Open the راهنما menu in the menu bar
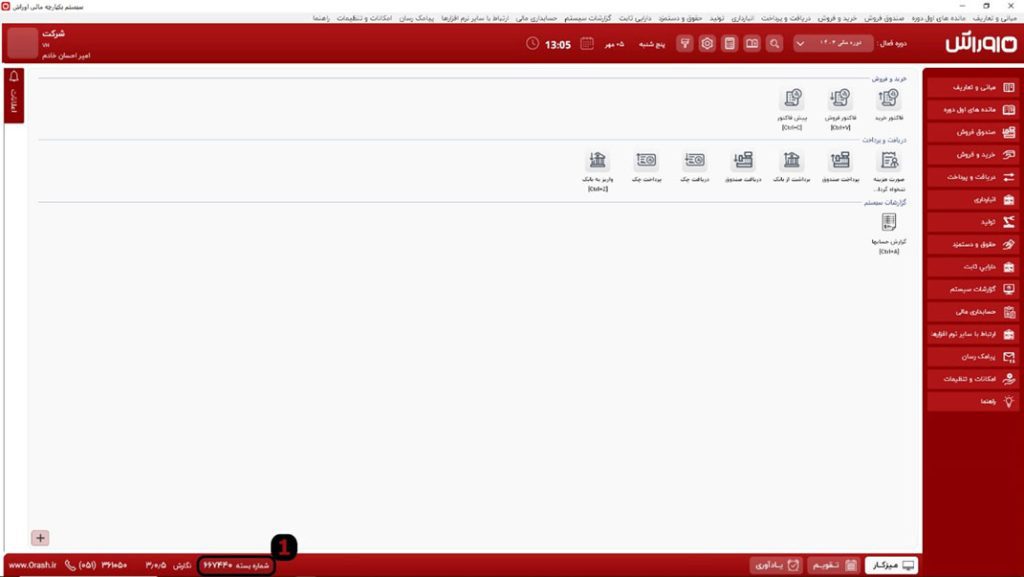Image resolution: width=1024 pixels, height=577 pixels. (321, 18)
